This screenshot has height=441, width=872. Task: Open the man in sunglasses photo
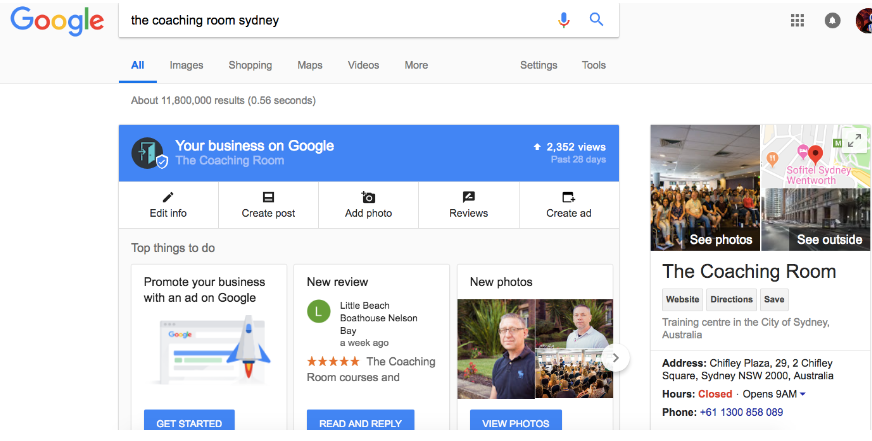[496, 349]
